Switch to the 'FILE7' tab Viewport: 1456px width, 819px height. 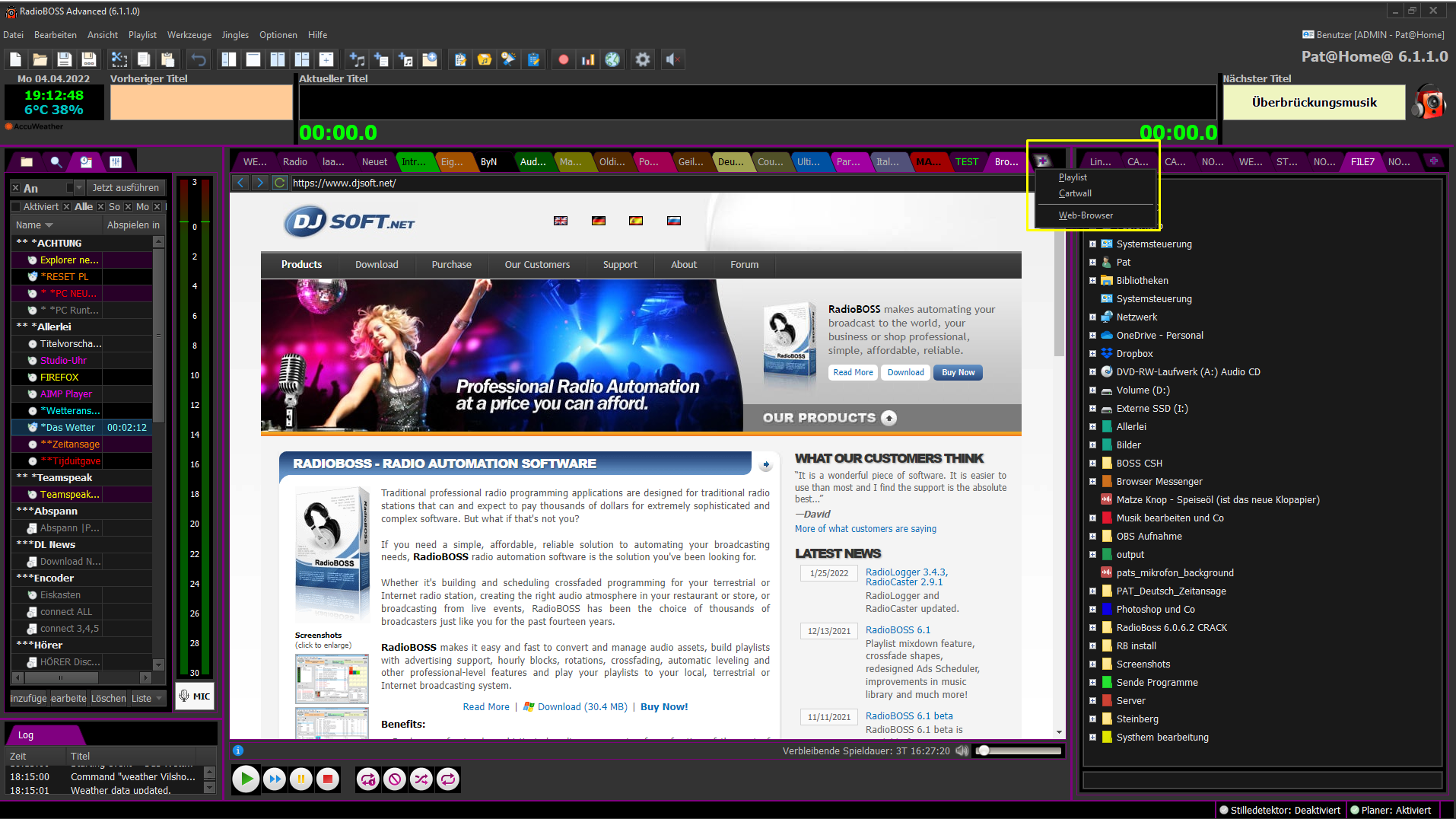point(1362,161)
